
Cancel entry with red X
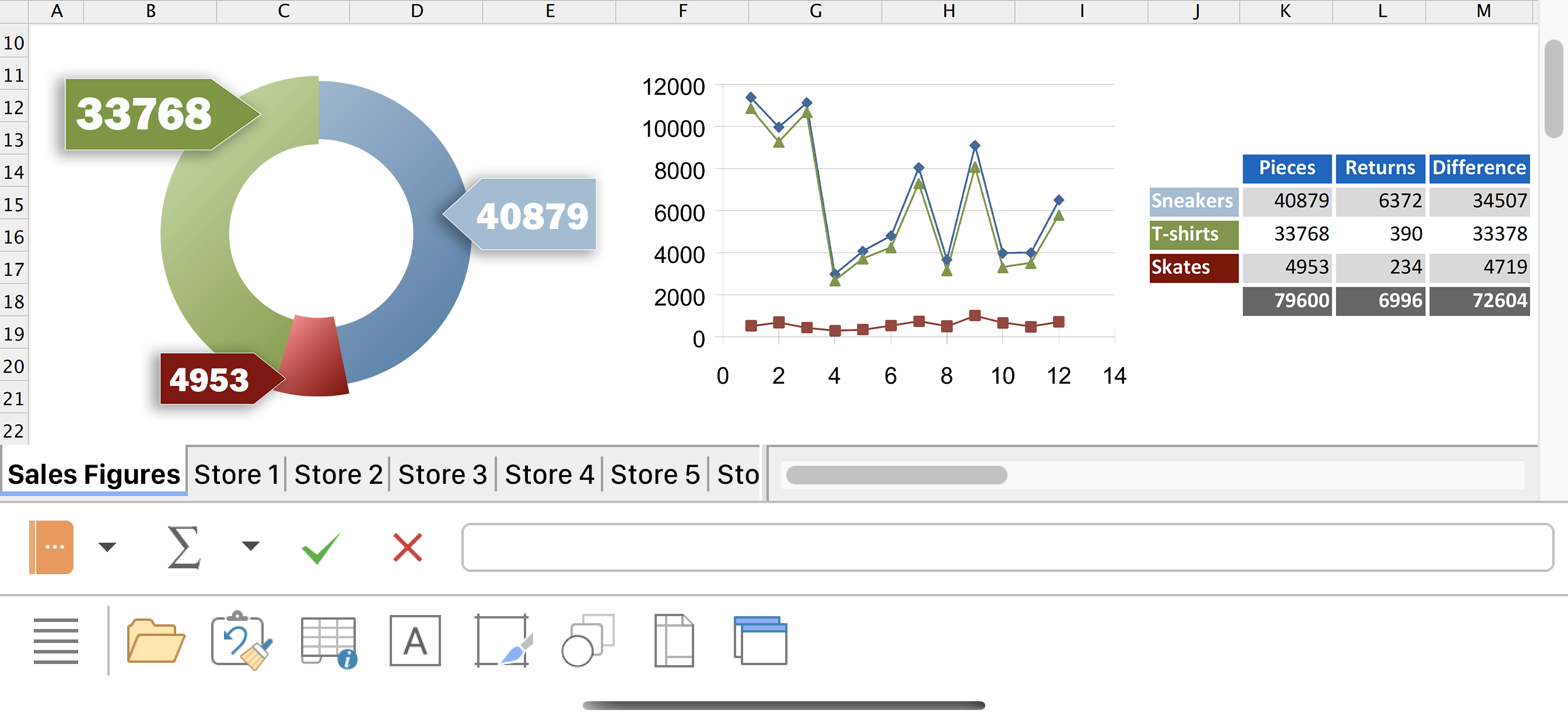(407, 547)
